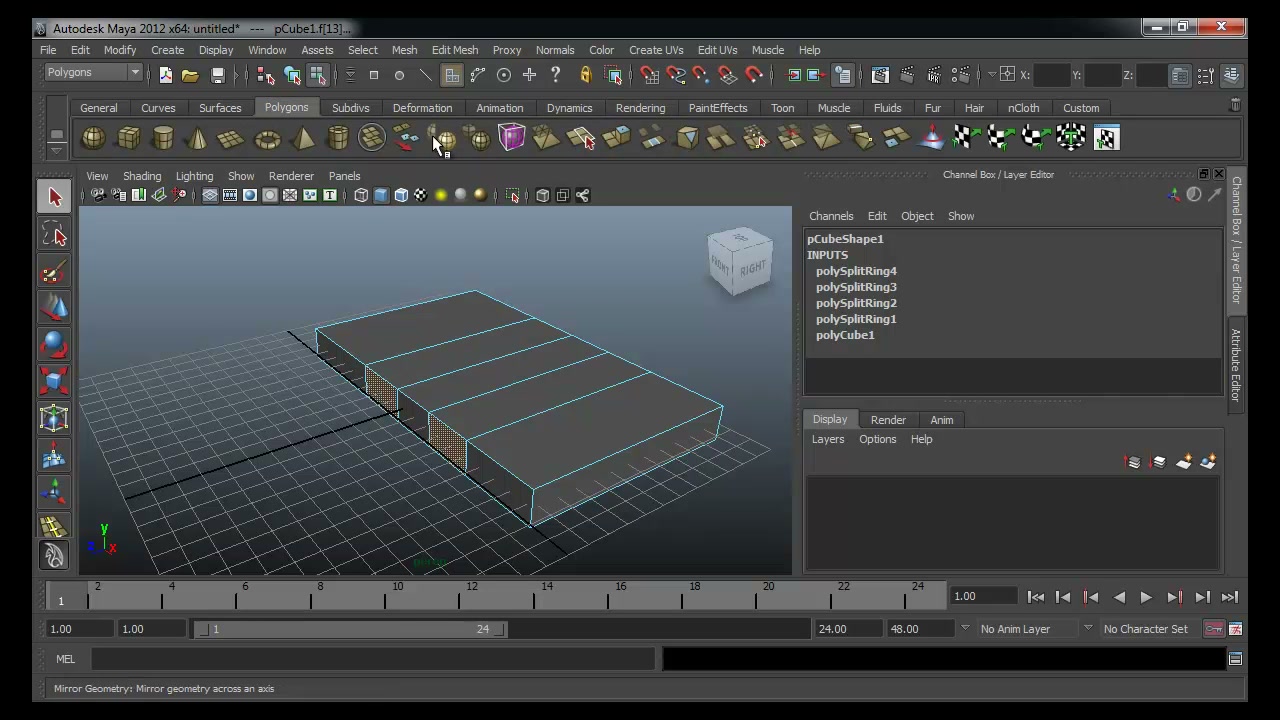Click play backwards on the timeline
This screenshot has width=1280, height=720.
pyautogui.click(x=1119, y=597)
